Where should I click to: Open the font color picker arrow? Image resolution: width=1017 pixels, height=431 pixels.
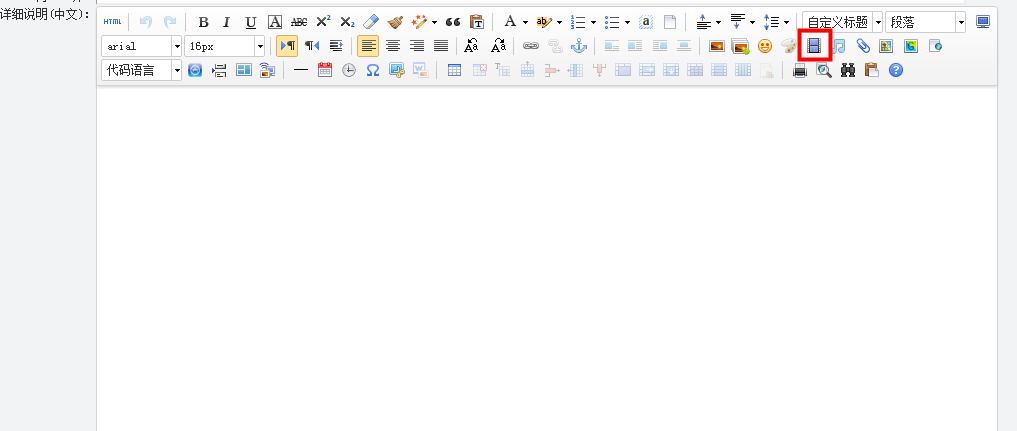click(x=525, y=22)
